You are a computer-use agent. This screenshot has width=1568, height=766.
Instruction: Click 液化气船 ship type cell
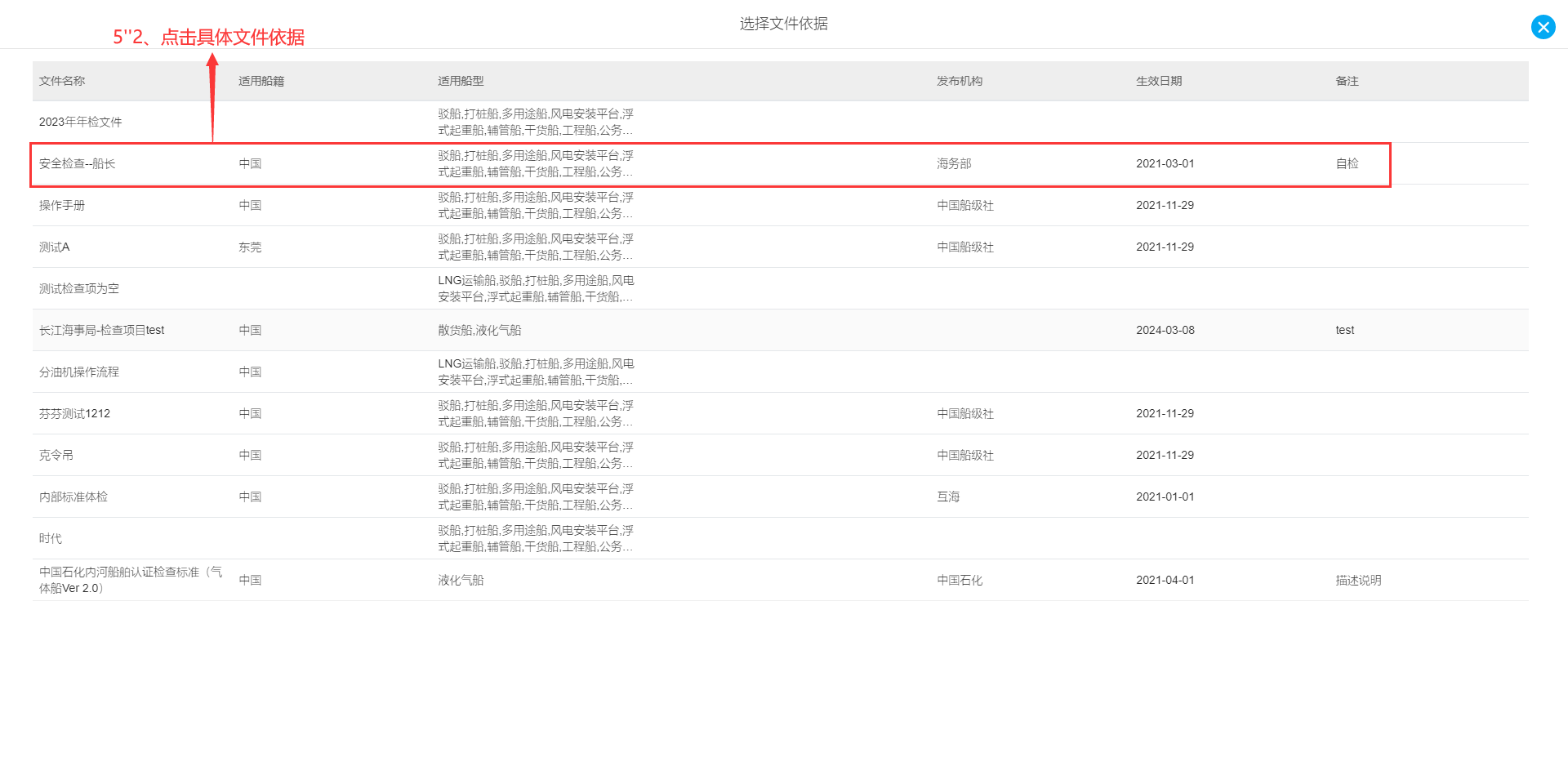coord(461,580)
